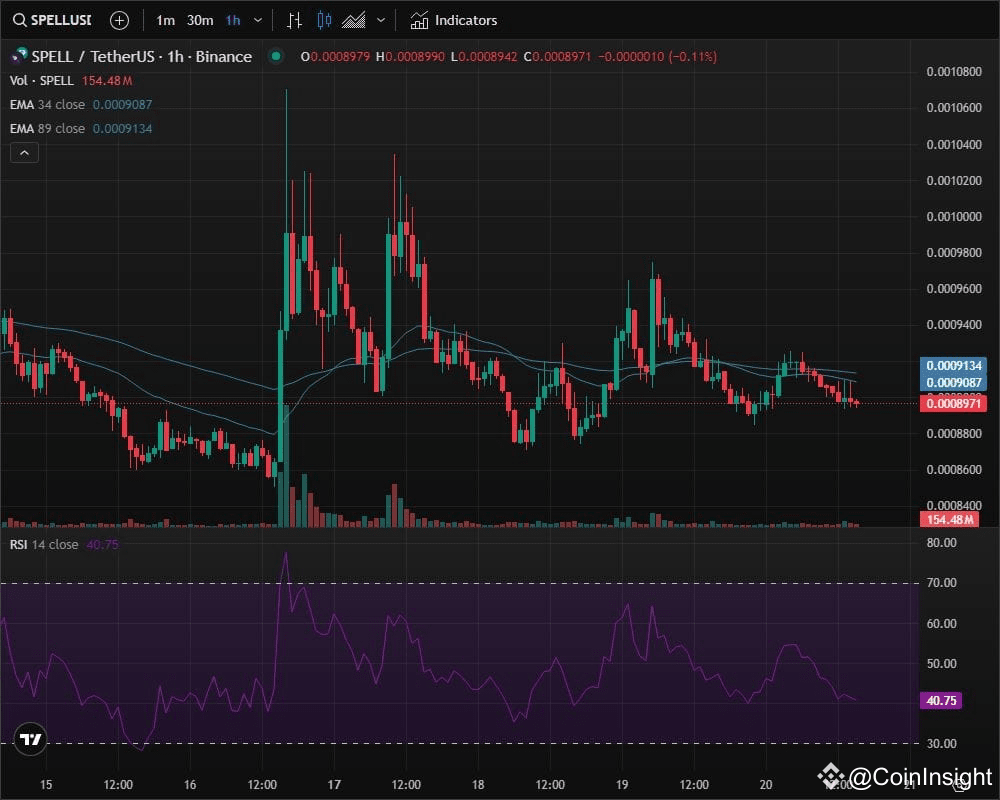This screenshot has width=1000, height=800.
Task: Expand the interval dropdown chevron
Action: [x=256, y=20]
